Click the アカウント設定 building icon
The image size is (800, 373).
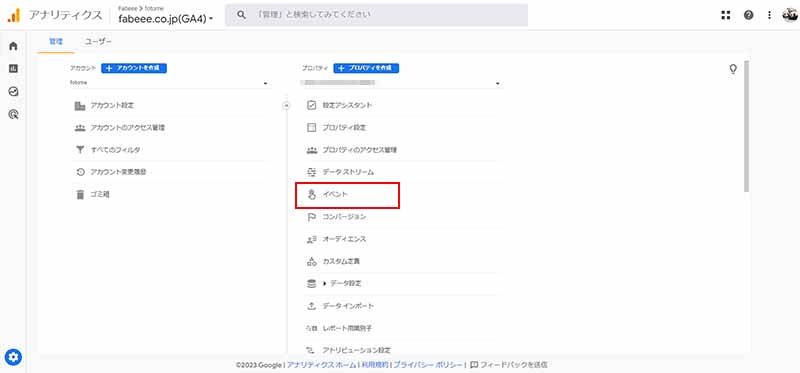point(80,106)
